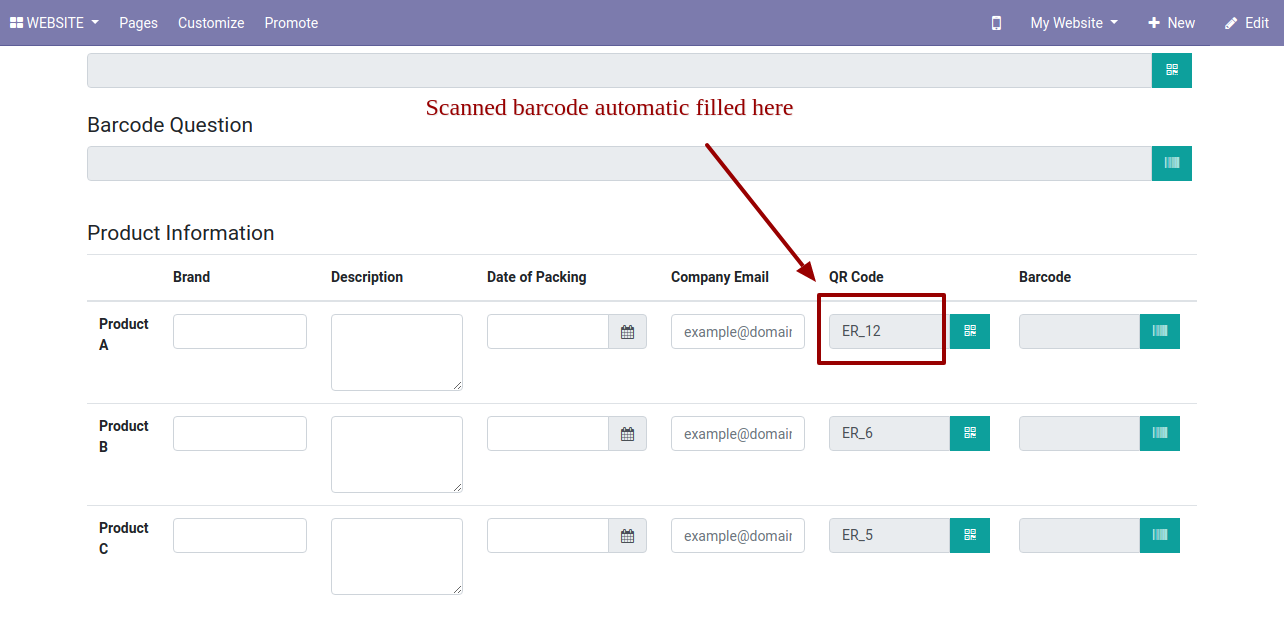Click QR scan icon for Product B
The image size is (1284, 641).
(969, 433)
